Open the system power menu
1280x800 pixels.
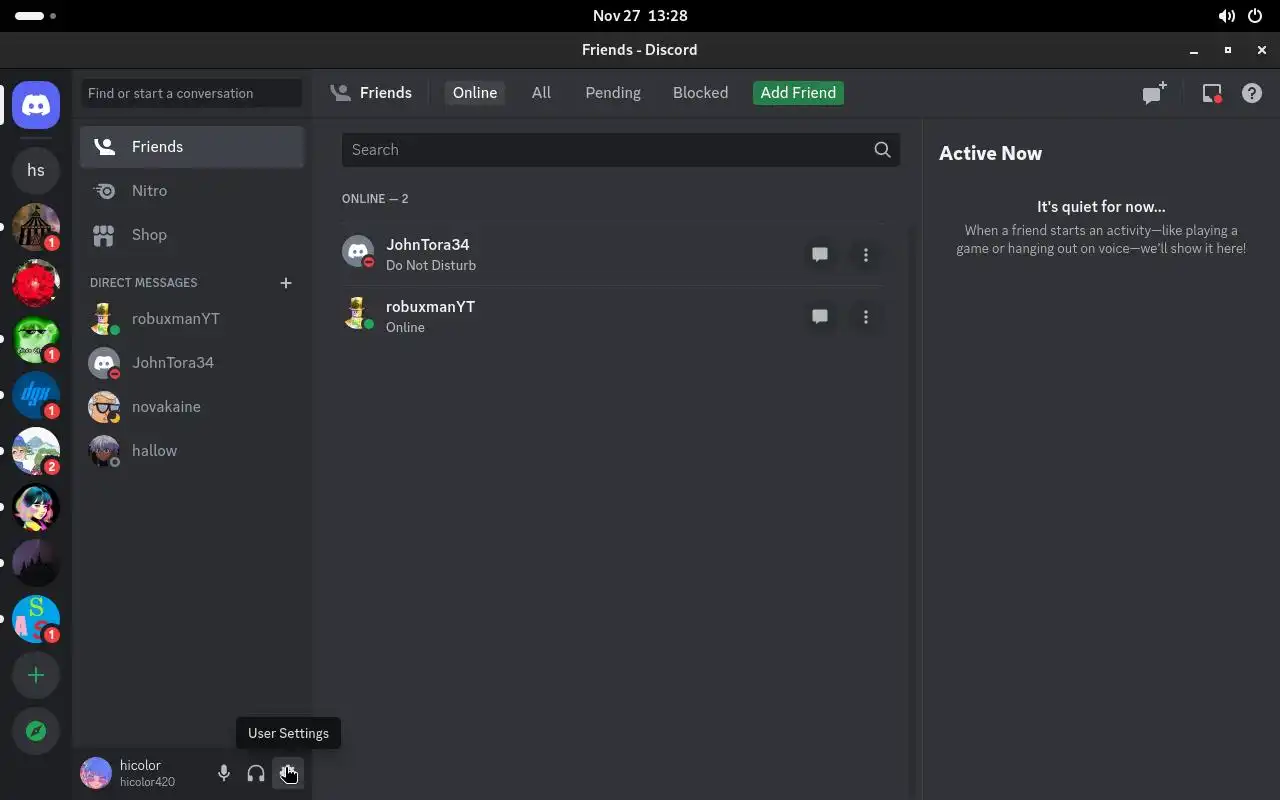tap(1256, 16)
